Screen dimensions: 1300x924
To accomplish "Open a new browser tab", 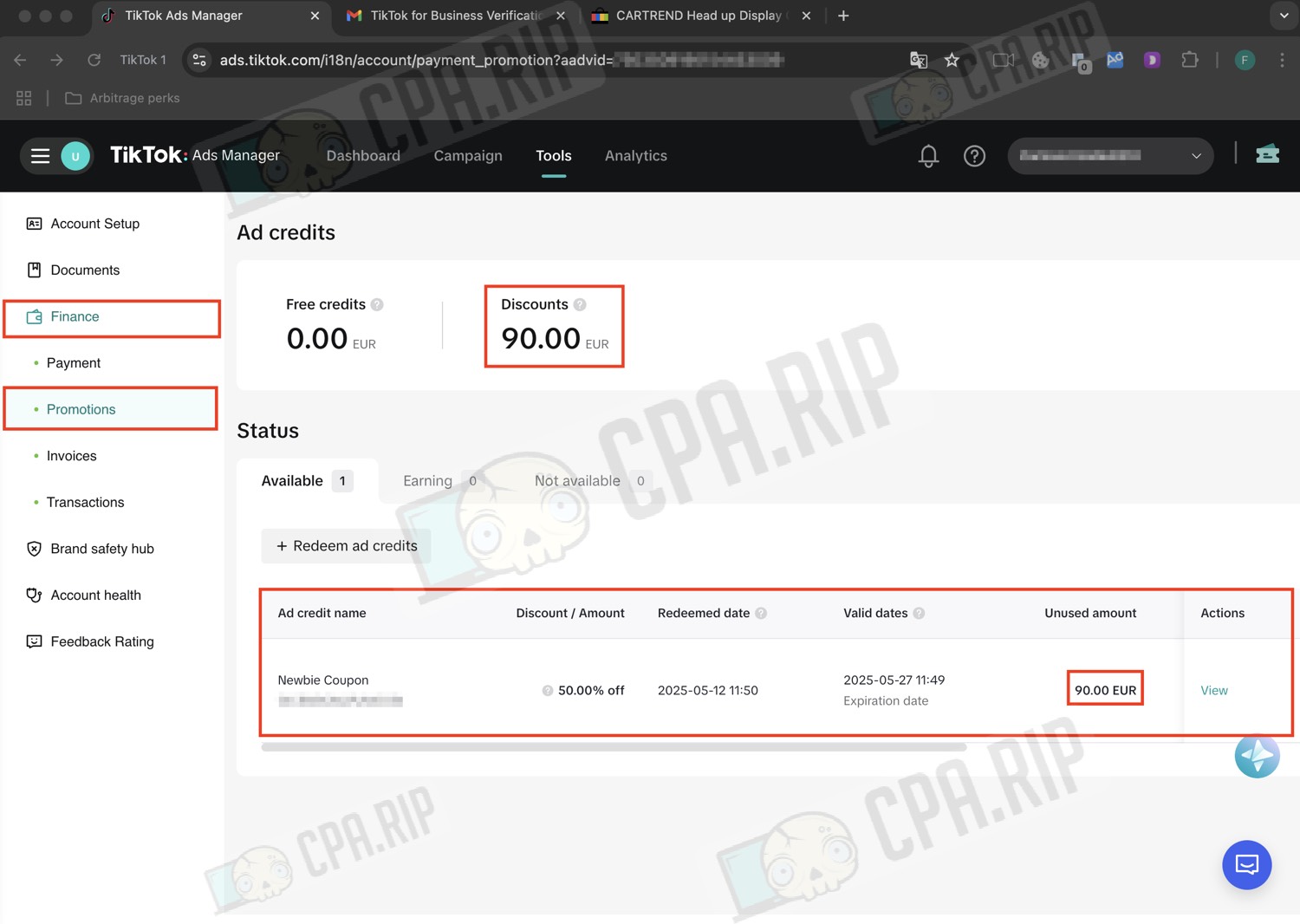I will pyautogui.click(x=843, y=16).
